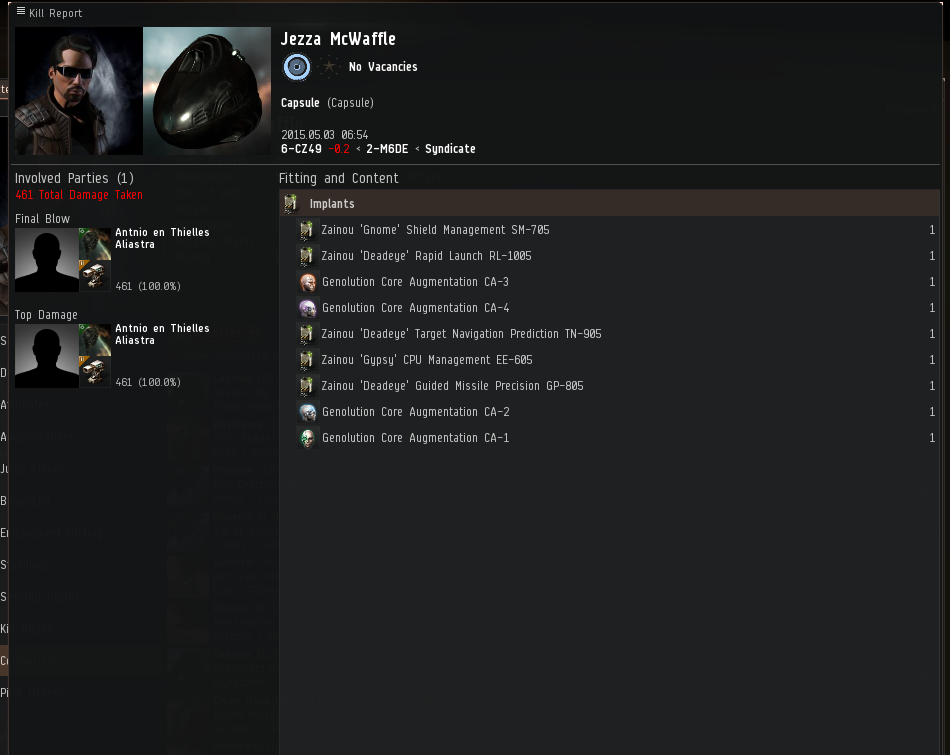Click the Top Damage attacker's ship icon
950x755 pixels.
(95, 340)
